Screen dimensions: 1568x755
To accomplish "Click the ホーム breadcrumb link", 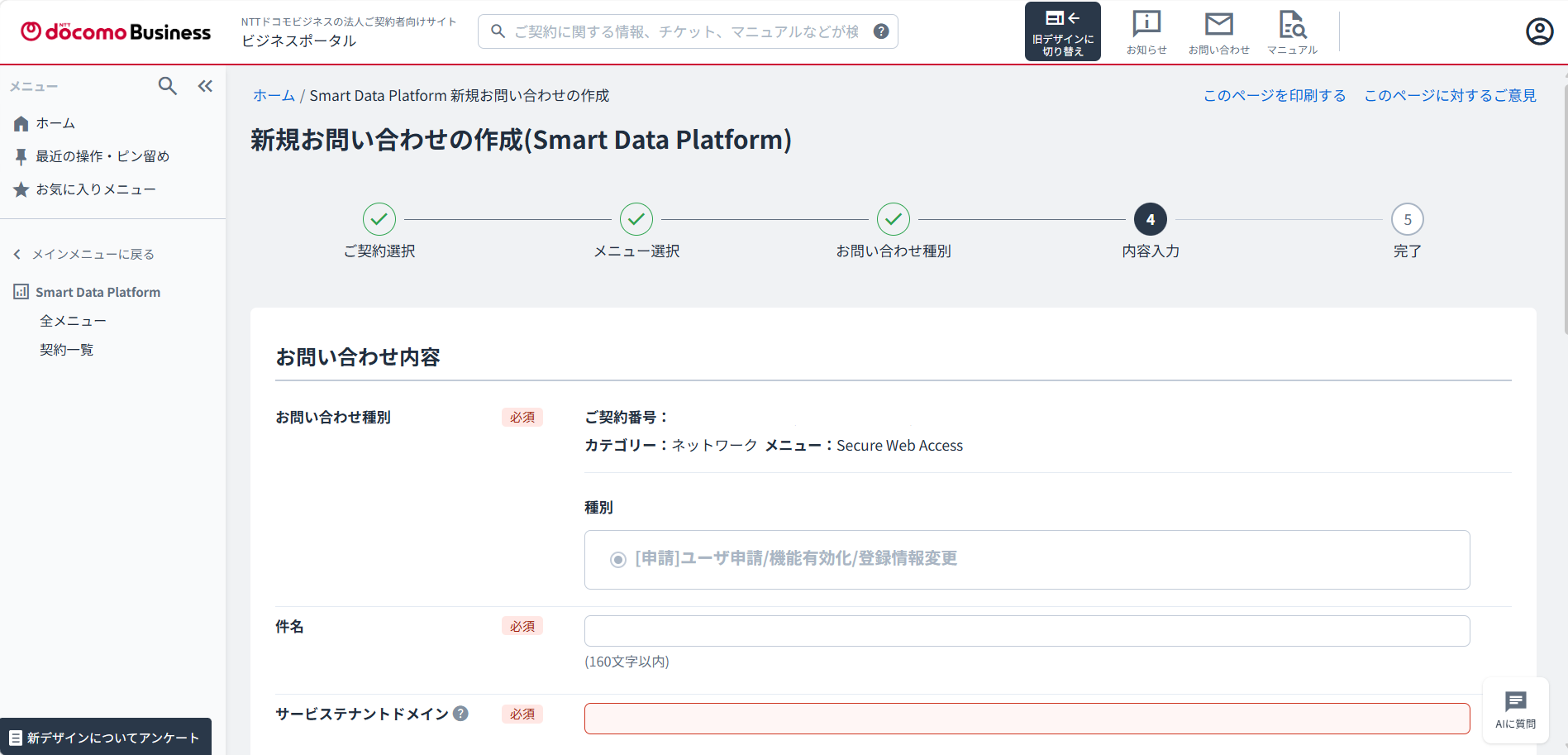I will click(274, 96).
